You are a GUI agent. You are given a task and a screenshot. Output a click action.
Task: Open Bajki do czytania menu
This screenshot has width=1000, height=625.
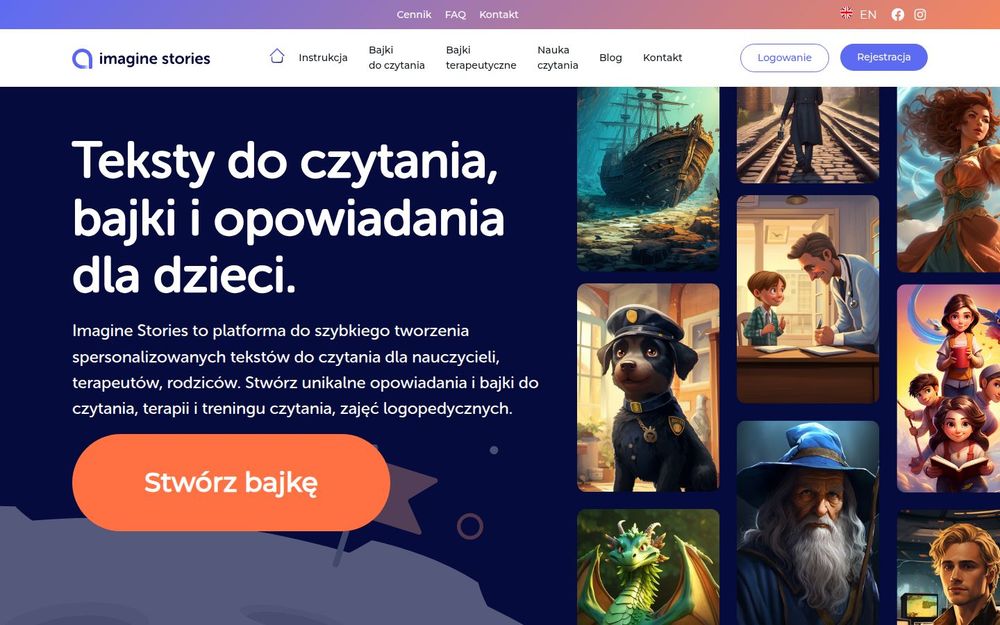click(397, 57)
